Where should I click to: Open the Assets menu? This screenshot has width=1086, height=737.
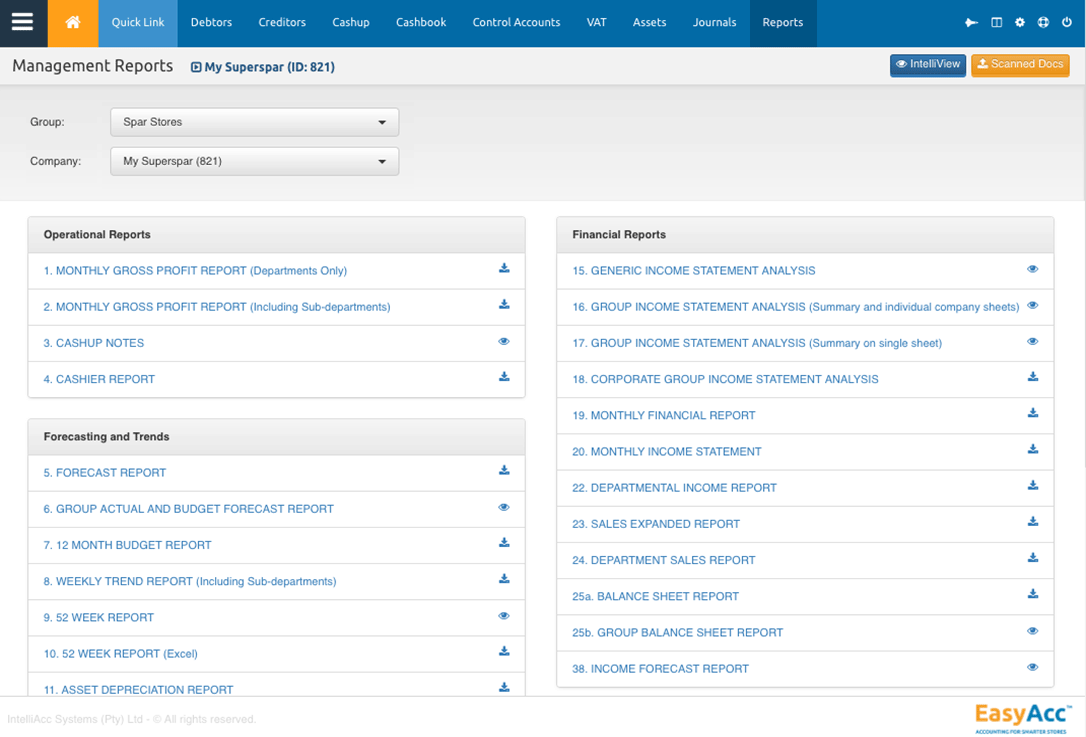coord(650,23)
